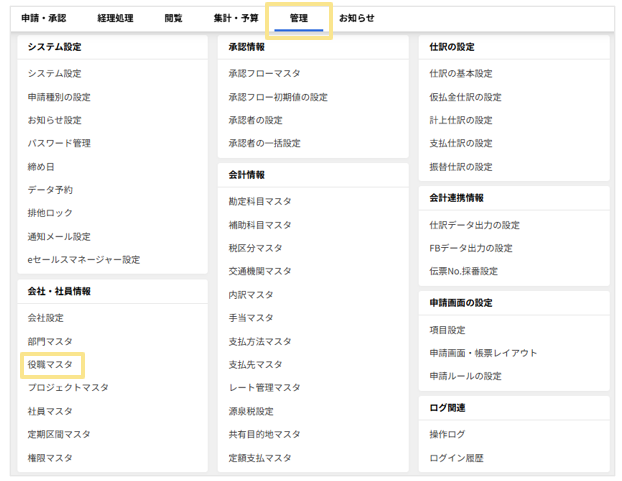Select 承認フローマスタ
This screenshot has width=622, height=481.
tap(264, 73)
